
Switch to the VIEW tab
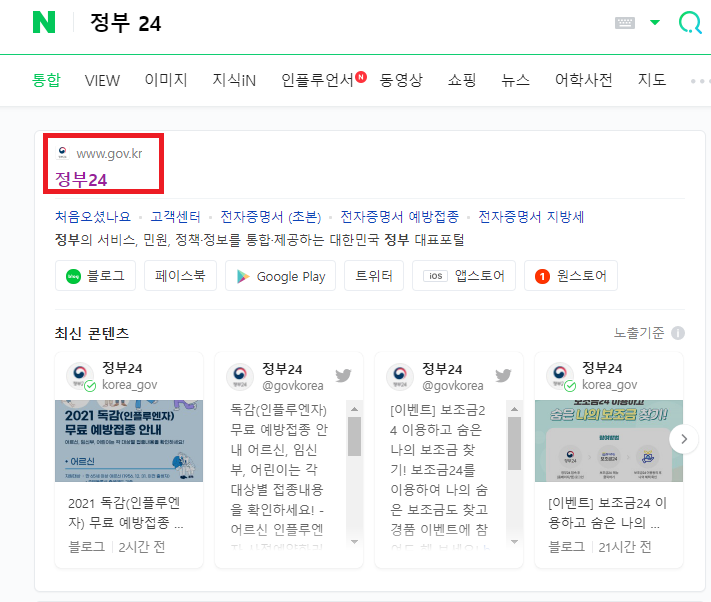coord(102,80)
